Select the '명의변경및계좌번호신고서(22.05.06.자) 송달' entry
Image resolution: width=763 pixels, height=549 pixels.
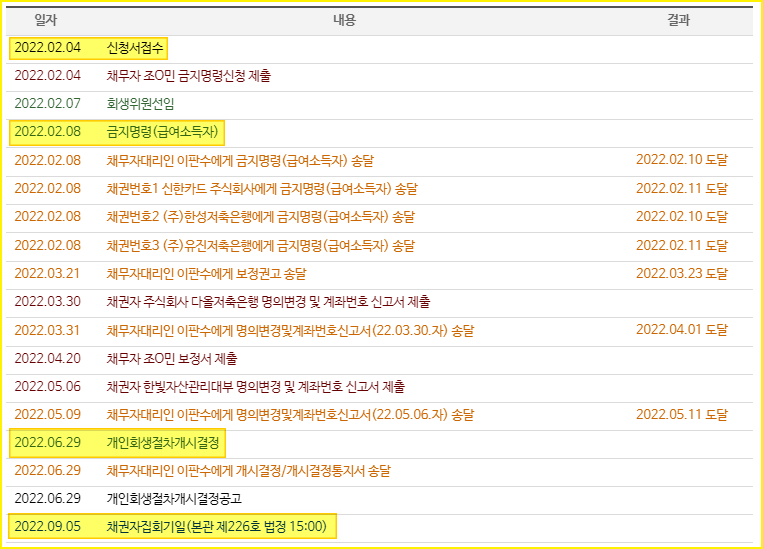tap(290, 415)
